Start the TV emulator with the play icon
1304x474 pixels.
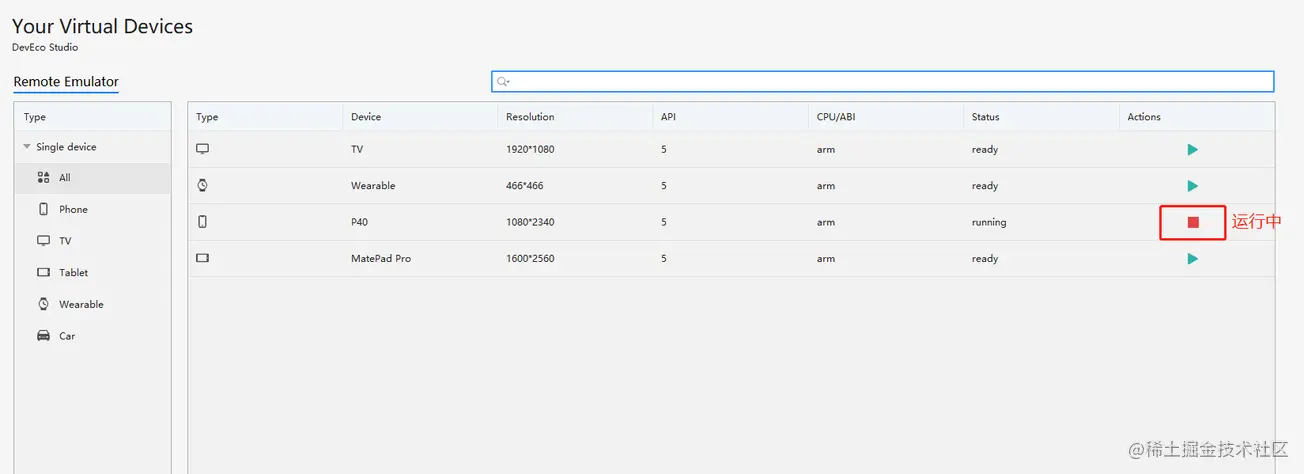[1192, 150]
